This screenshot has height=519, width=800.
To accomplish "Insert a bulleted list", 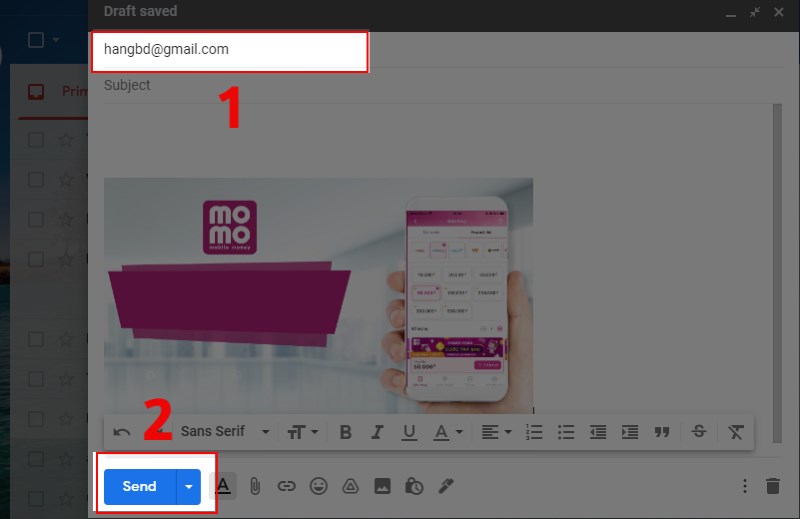I will tap(566, 432).
